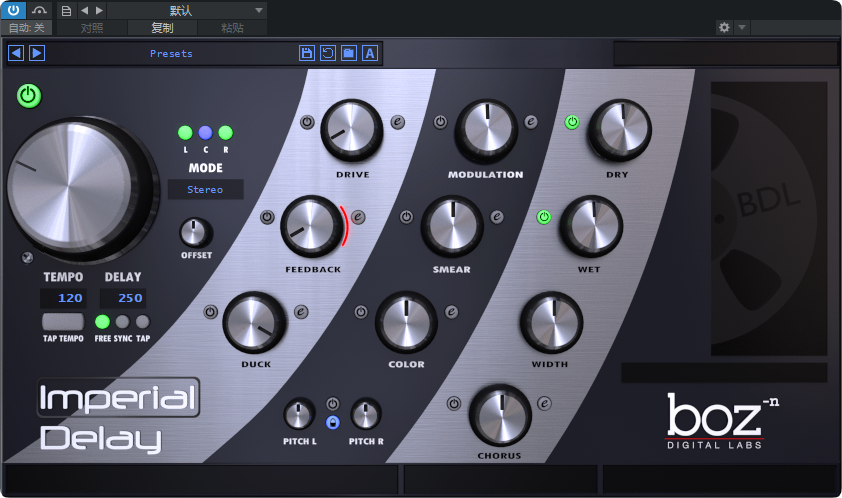Click the reload preset icon
842x498 pixels.
(x=328, y=53)
